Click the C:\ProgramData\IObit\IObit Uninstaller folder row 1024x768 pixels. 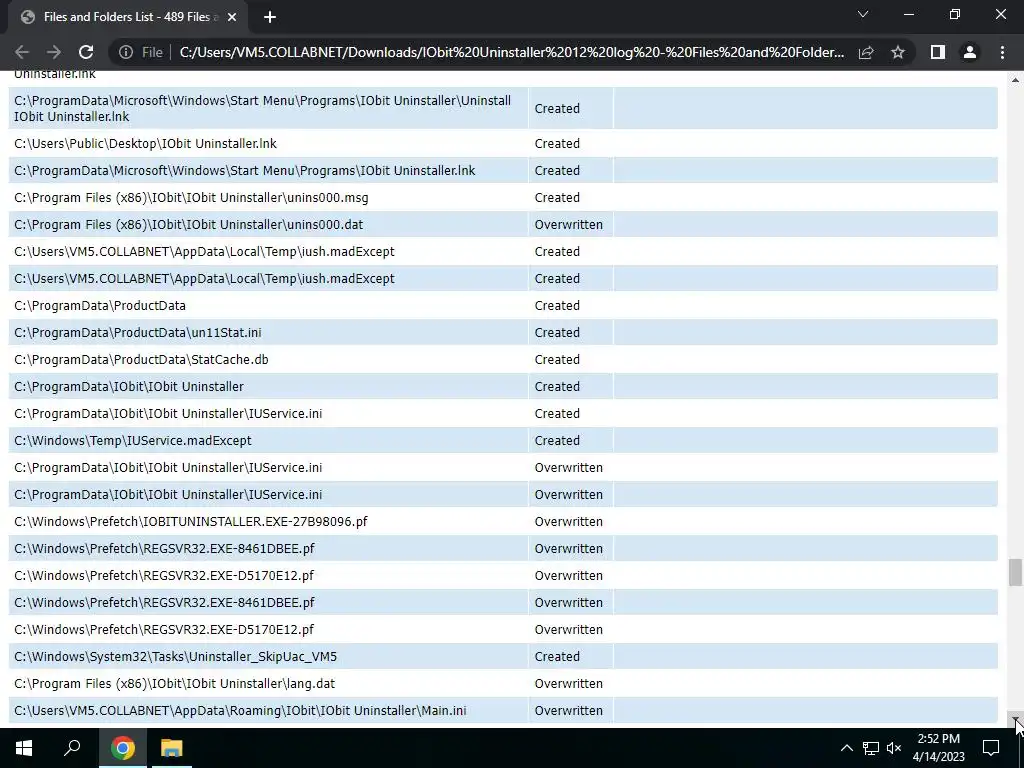pyautogui.click(x=503, y=387)
